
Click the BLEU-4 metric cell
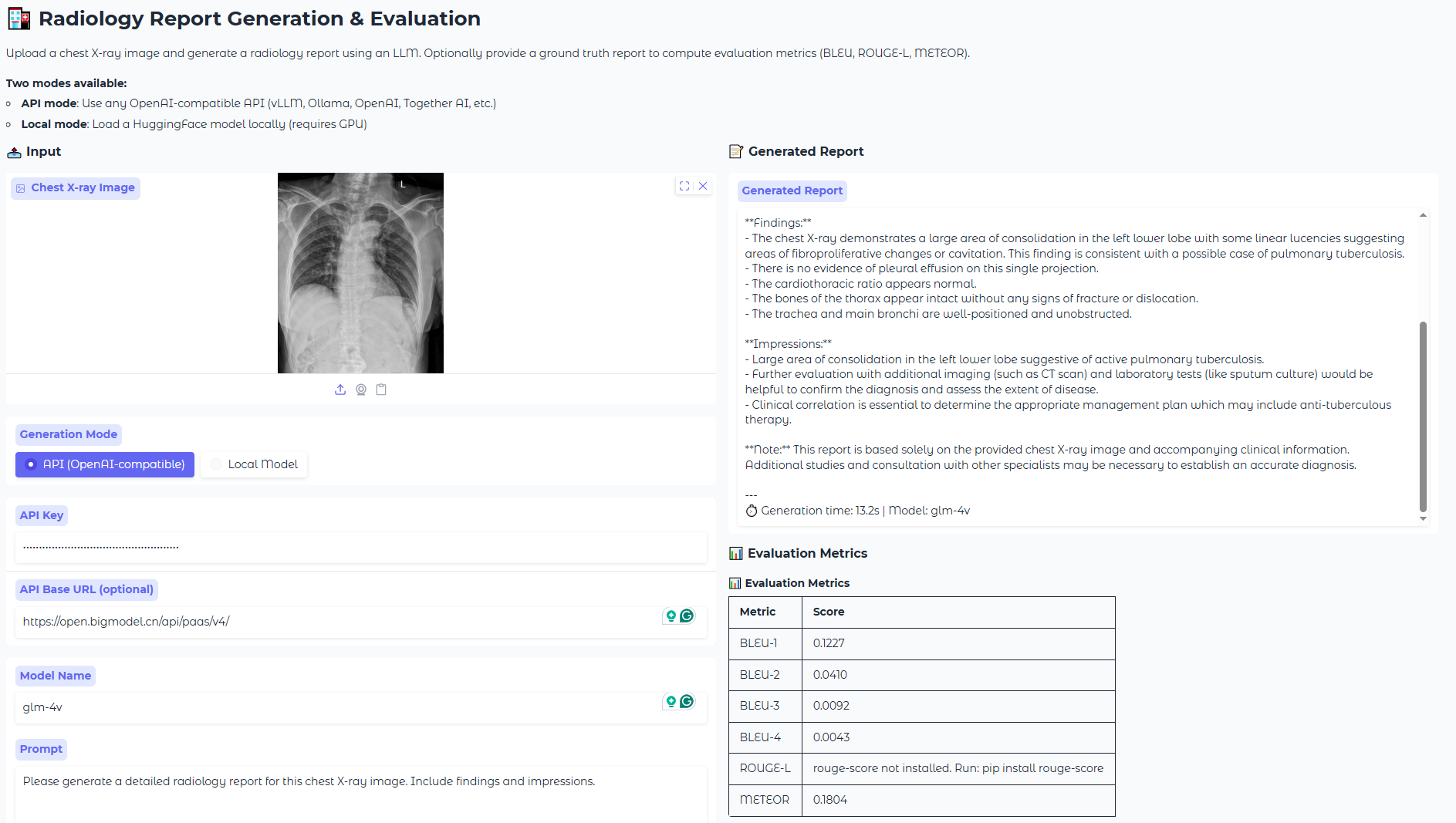pos(765,737)
